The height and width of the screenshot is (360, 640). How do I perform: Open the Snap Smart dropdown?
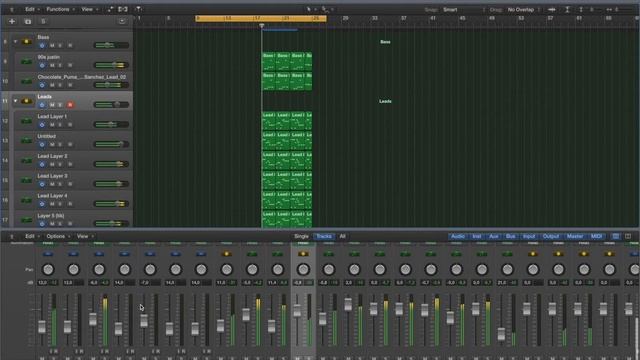point(464,9)
